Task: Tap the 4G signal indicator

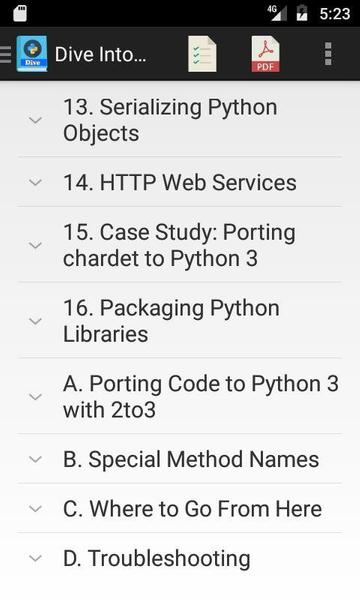Action: click(277, 13)
